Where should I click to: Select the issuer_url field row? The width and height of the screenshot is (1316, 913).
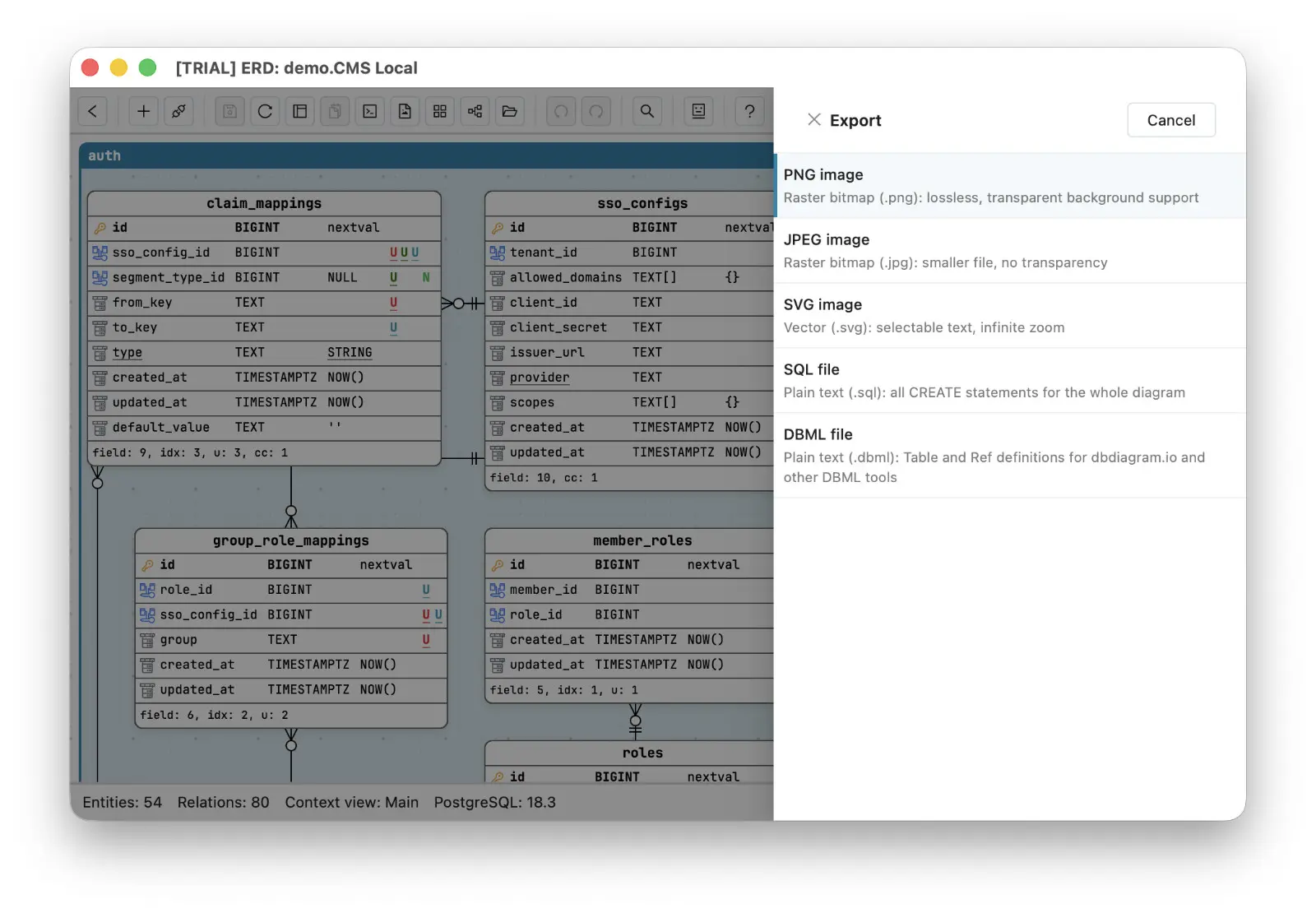click(630, 352)
